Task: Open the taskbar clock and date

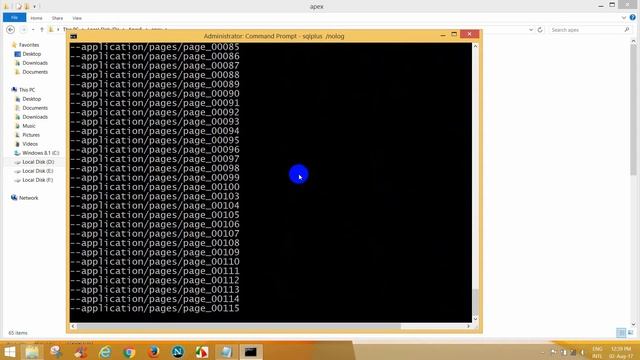Action: 621,353
